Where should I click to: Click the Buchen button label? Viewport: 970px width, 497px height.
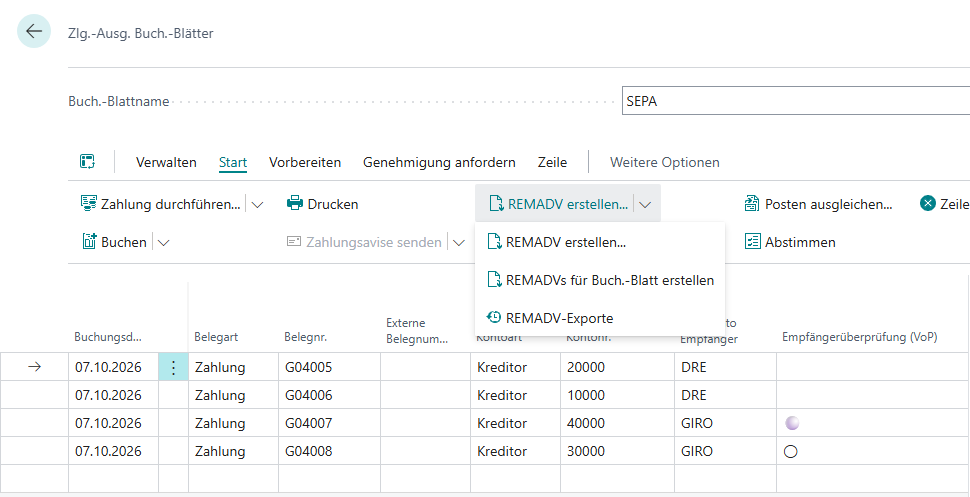(124, 242)
